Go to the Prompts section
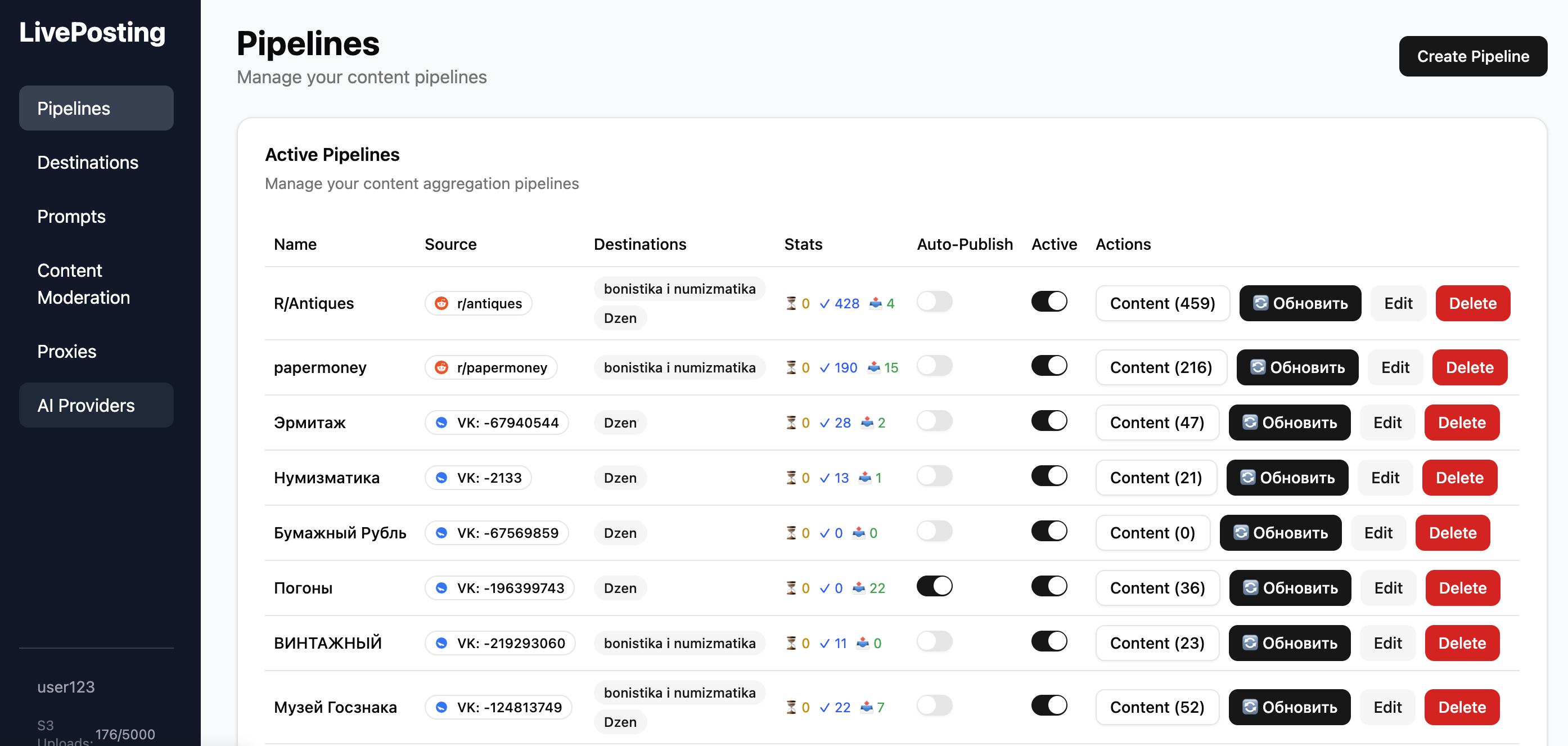1568x746 pixels. tap(71, 216)
